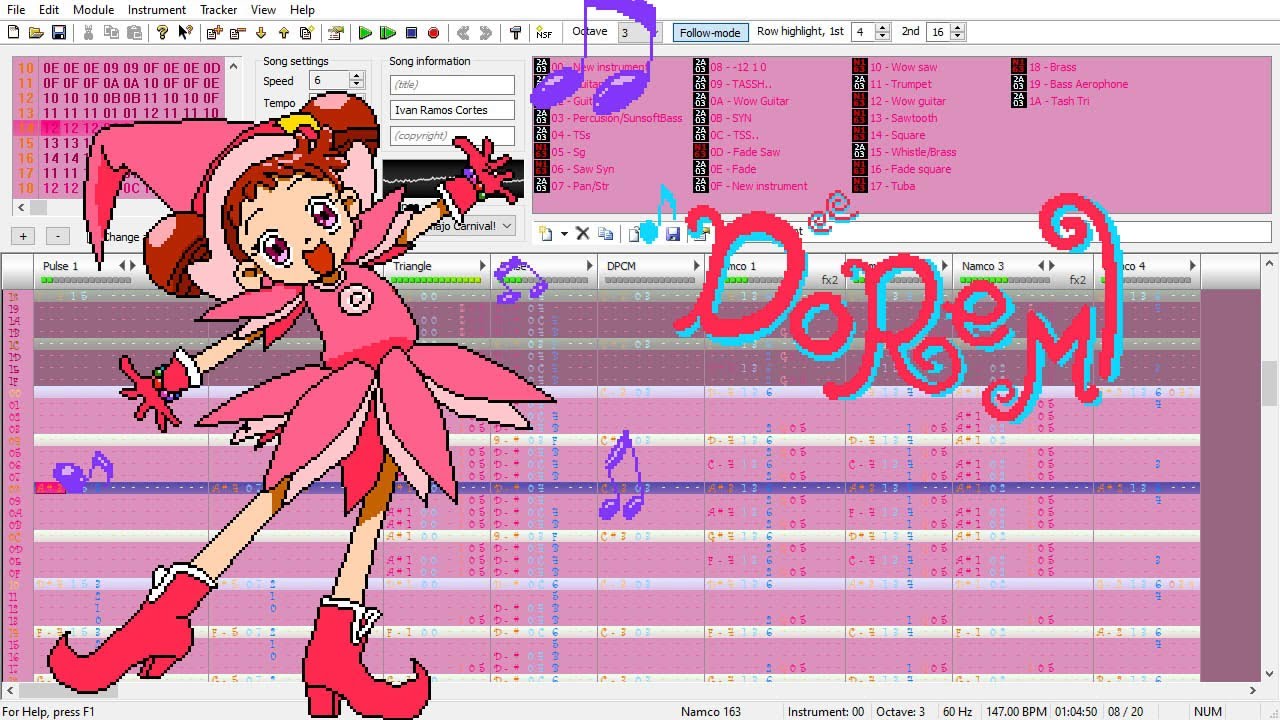Select instrument 19 - Bass Aerophone
Screen dimensions: 1280x720
click(x=1078, y=84)
